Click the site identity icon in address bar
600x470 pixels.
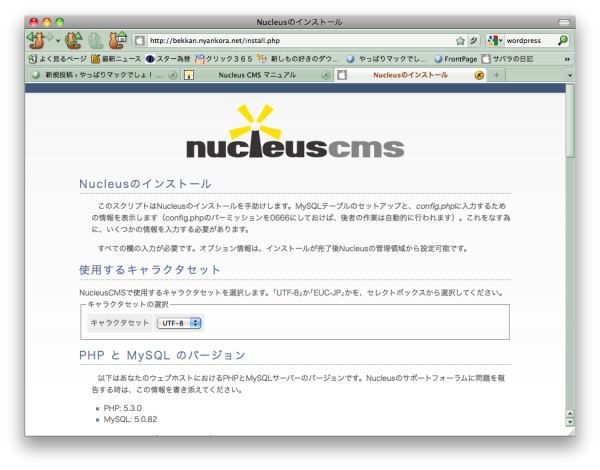pyautogui.click(x=140, y=41)
